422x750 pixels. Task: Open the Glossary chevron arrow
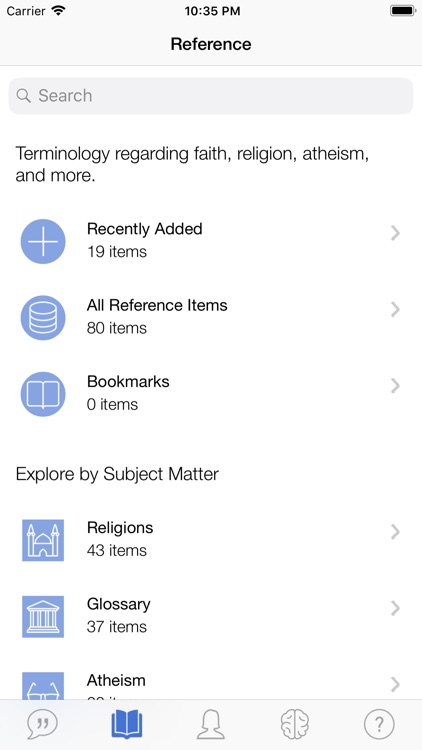395,608
